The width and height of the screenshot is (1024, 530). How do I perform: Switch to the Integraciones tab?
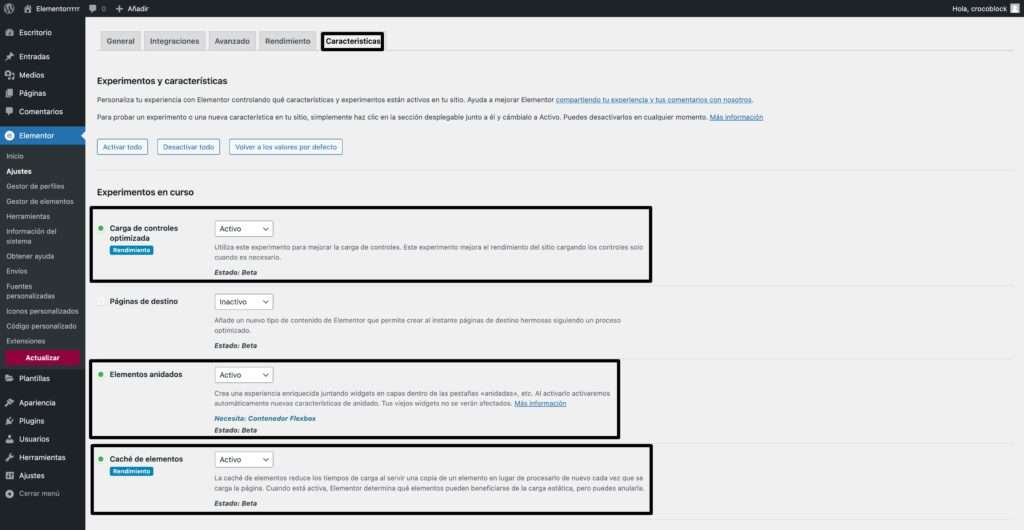174,41
